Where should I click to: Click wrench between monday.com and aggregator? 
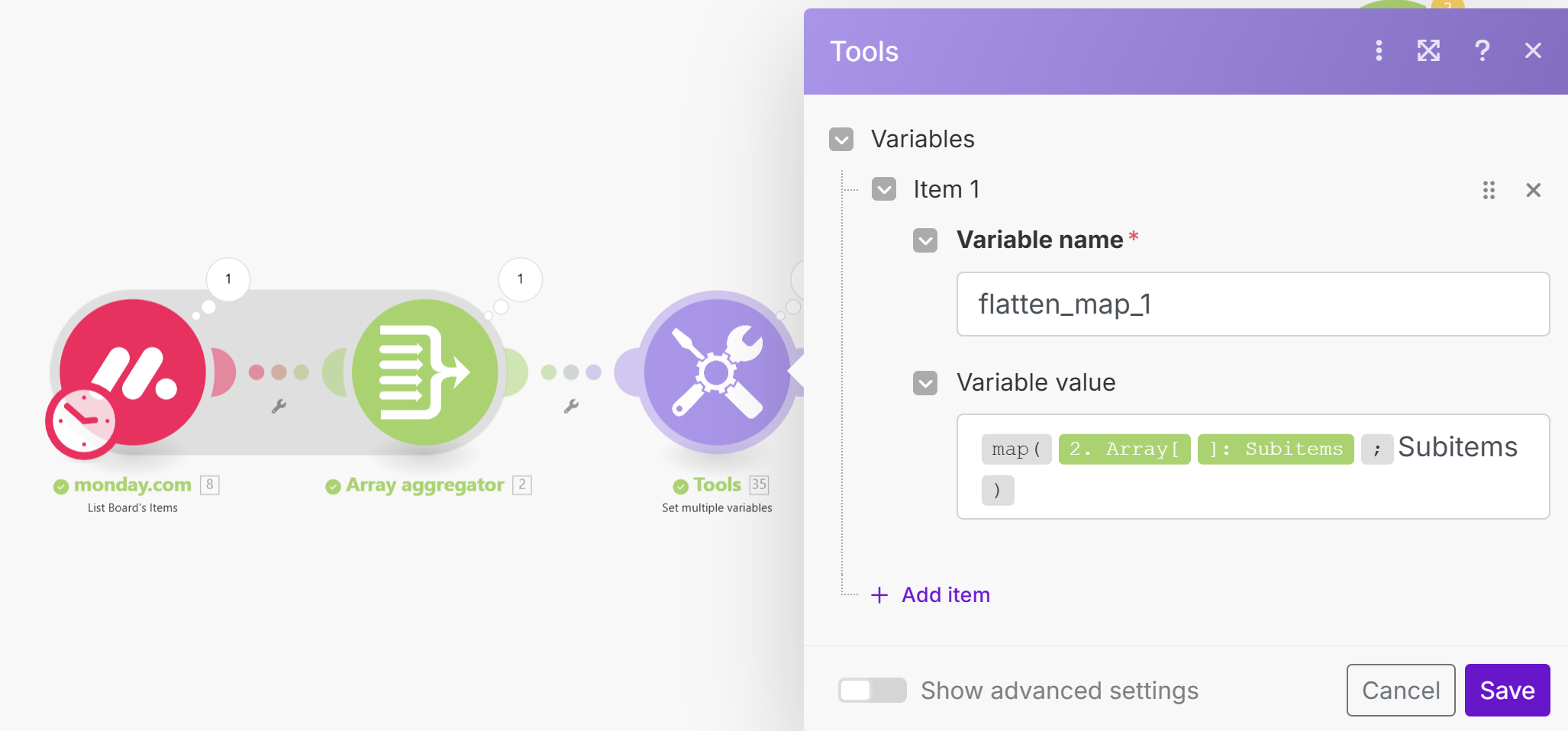279,407
